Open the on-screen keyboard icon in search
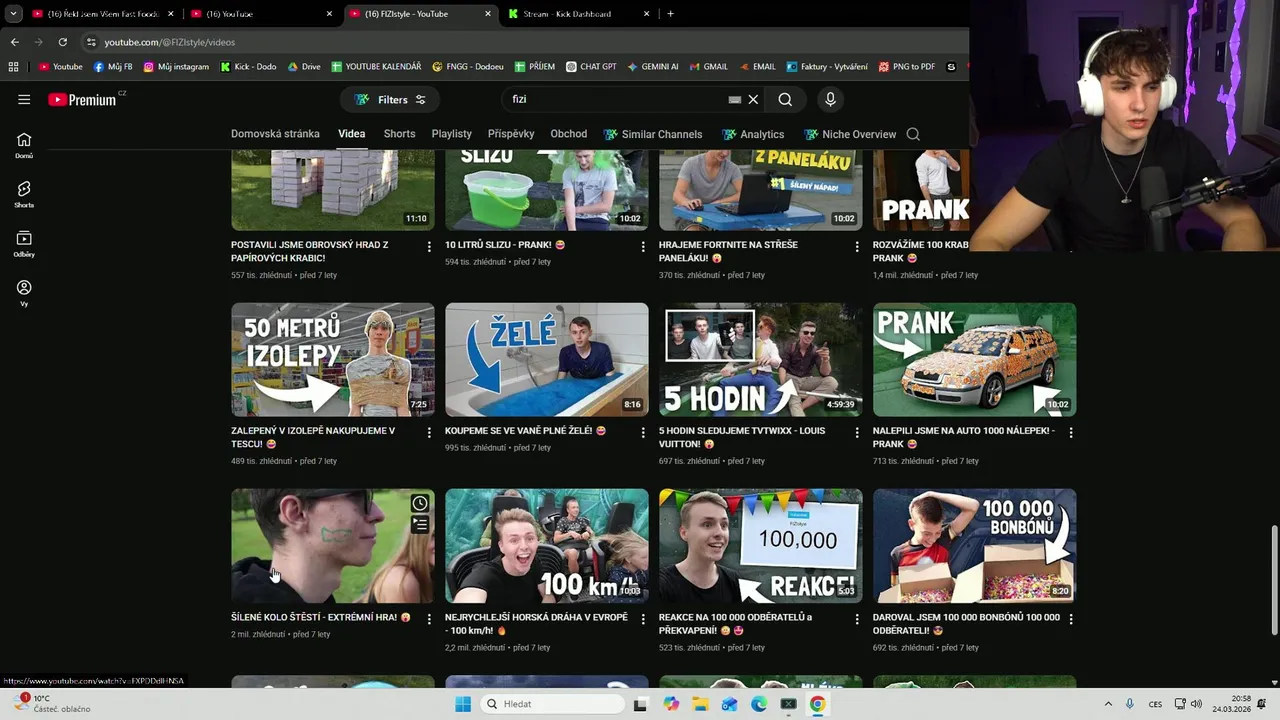 tap(735, 99)
